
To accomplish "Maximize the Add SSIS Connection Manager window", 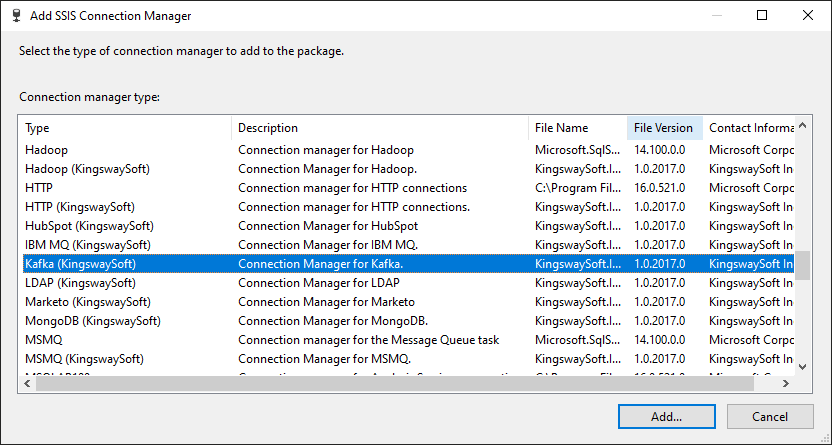I will 762,15.
